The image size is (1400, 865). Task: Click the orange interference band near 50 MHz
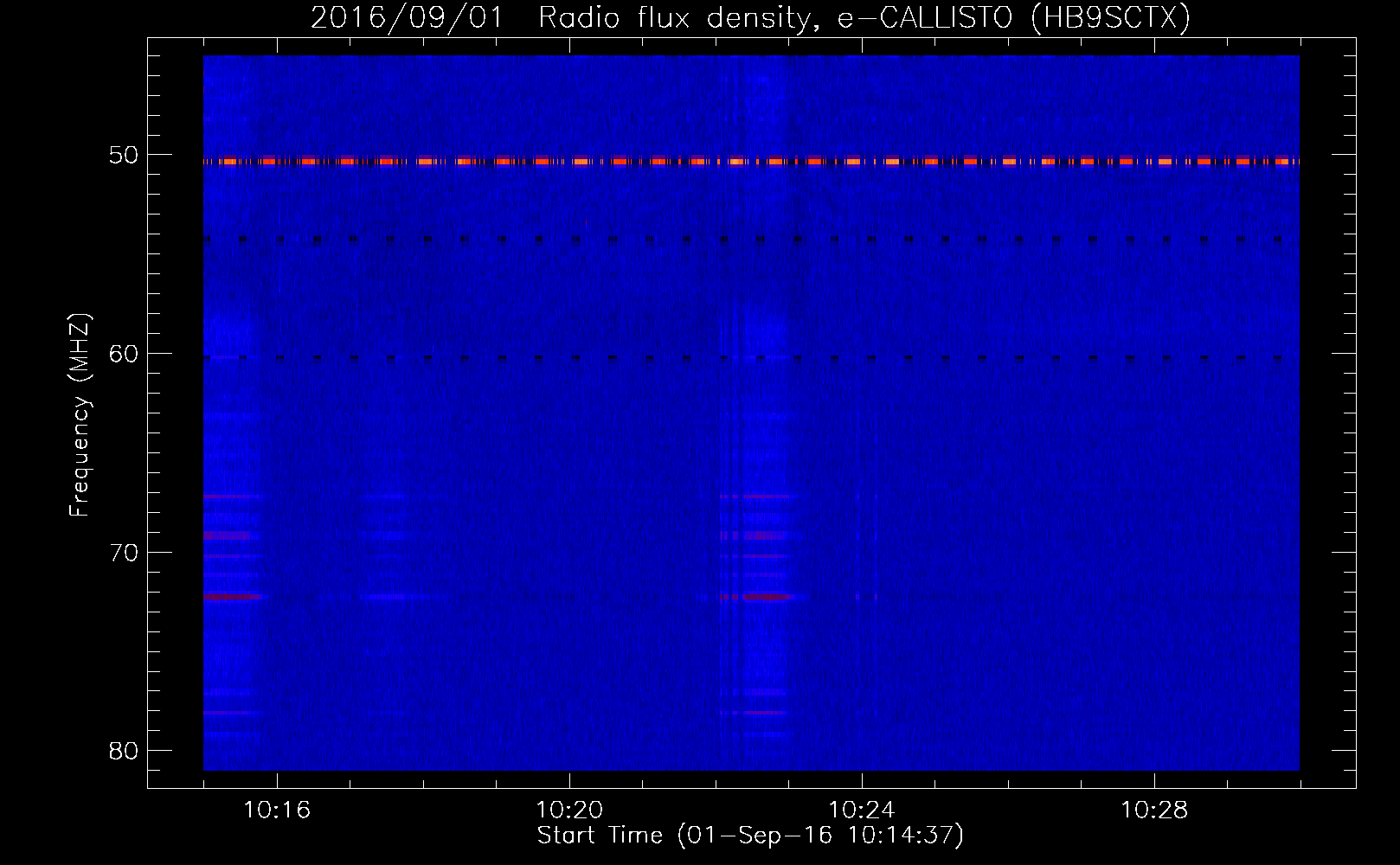point(751,161)
